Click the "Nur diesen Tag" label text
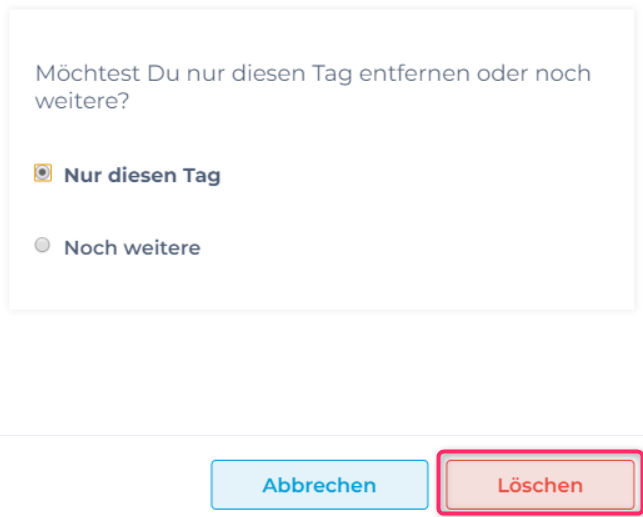643x517 pixels. 142,175
